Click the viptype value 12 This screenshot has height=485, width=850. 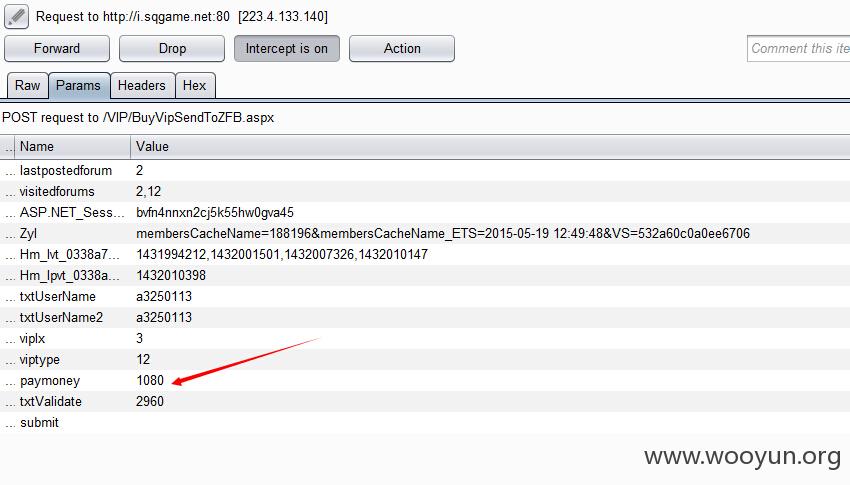point(143,360)
